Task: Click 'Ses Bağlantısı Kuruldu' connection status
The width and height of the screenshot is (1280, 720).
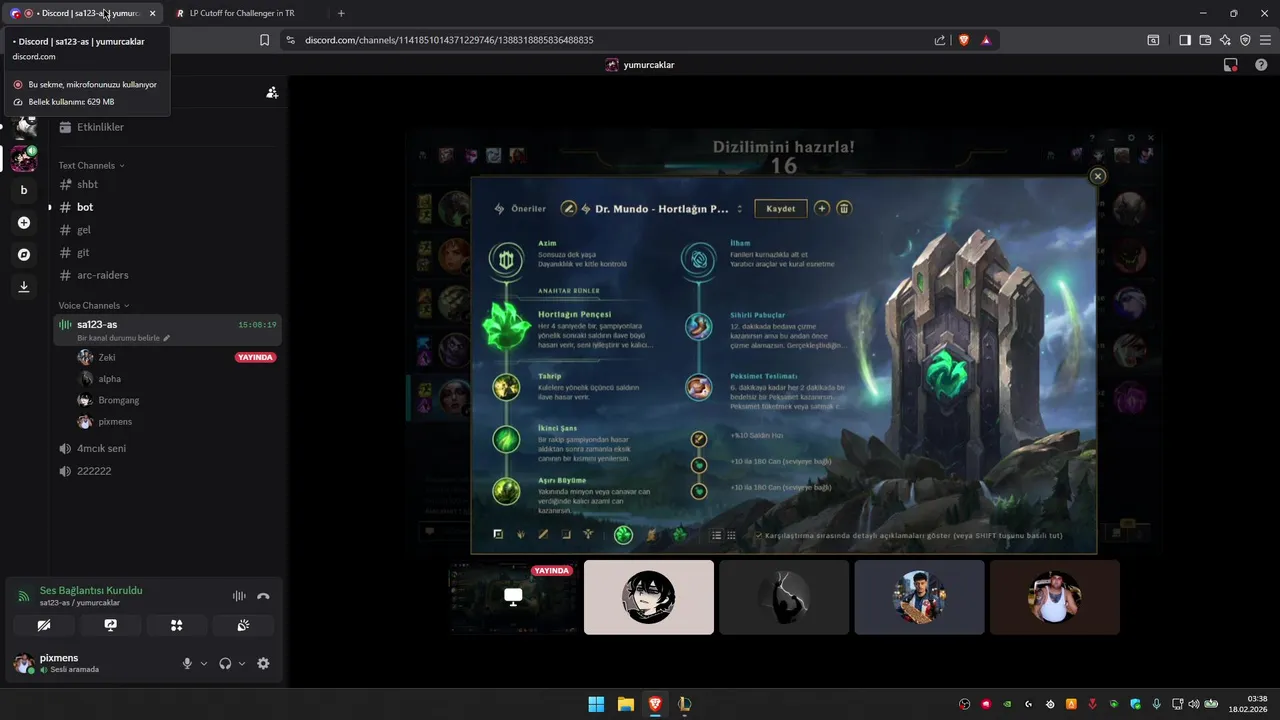Action: 91,590
